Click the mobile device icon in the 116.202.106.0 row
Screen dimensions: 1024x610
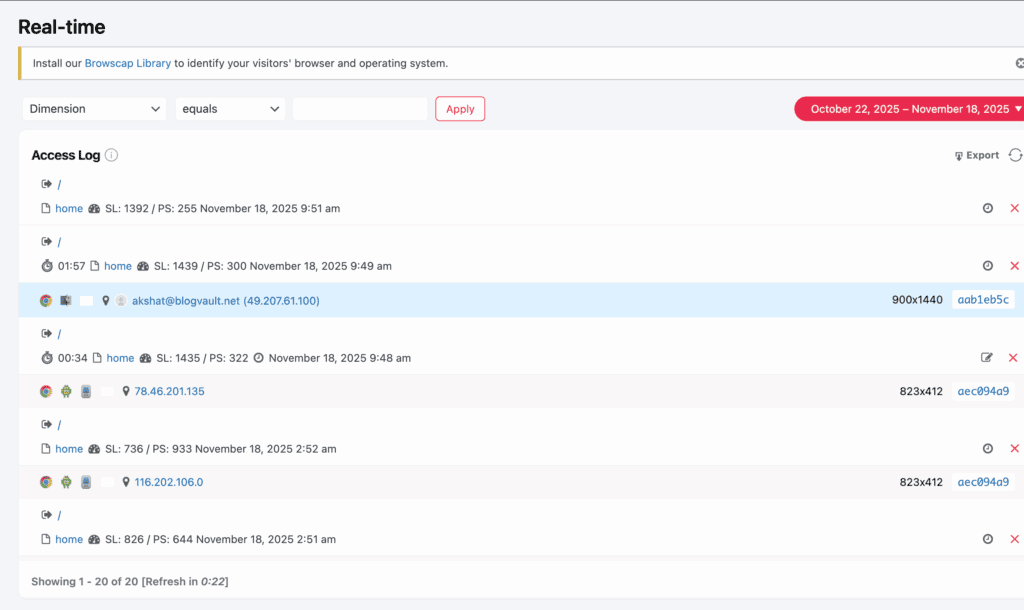coord(86,482)
